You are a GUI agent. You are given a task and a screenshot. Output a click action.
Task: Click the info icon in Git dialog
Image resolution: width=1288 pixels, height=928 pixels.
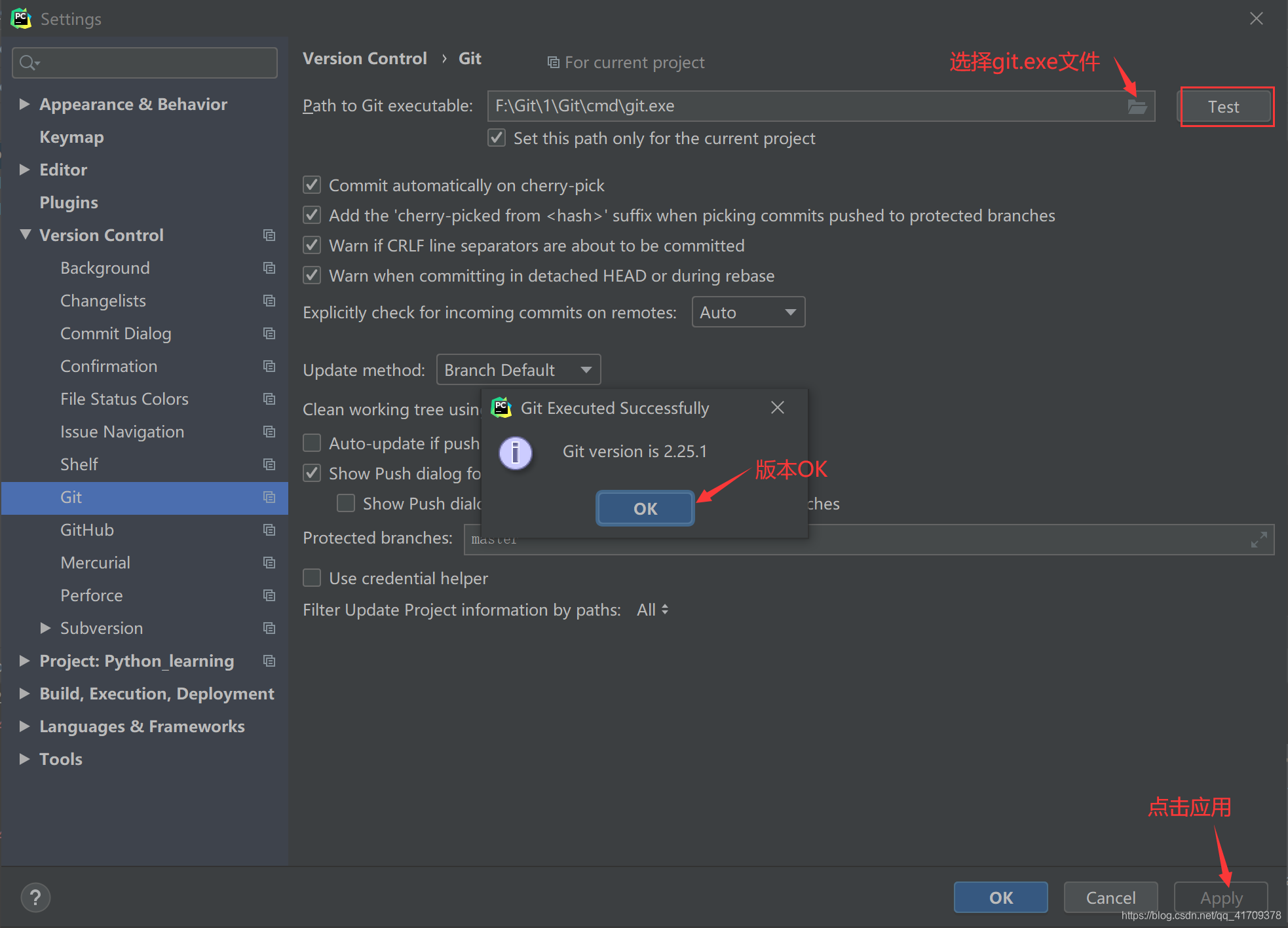[516, 453]
